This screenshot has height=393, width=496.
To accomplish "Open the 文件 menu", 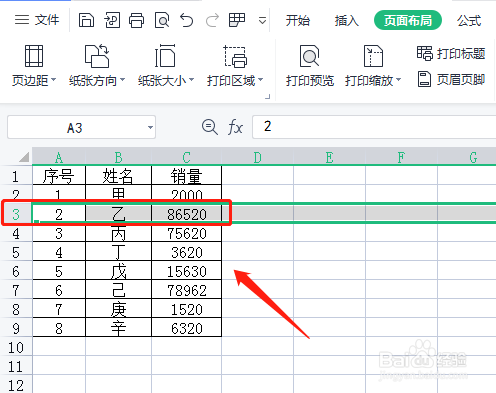I will click(x=37, y=20).
